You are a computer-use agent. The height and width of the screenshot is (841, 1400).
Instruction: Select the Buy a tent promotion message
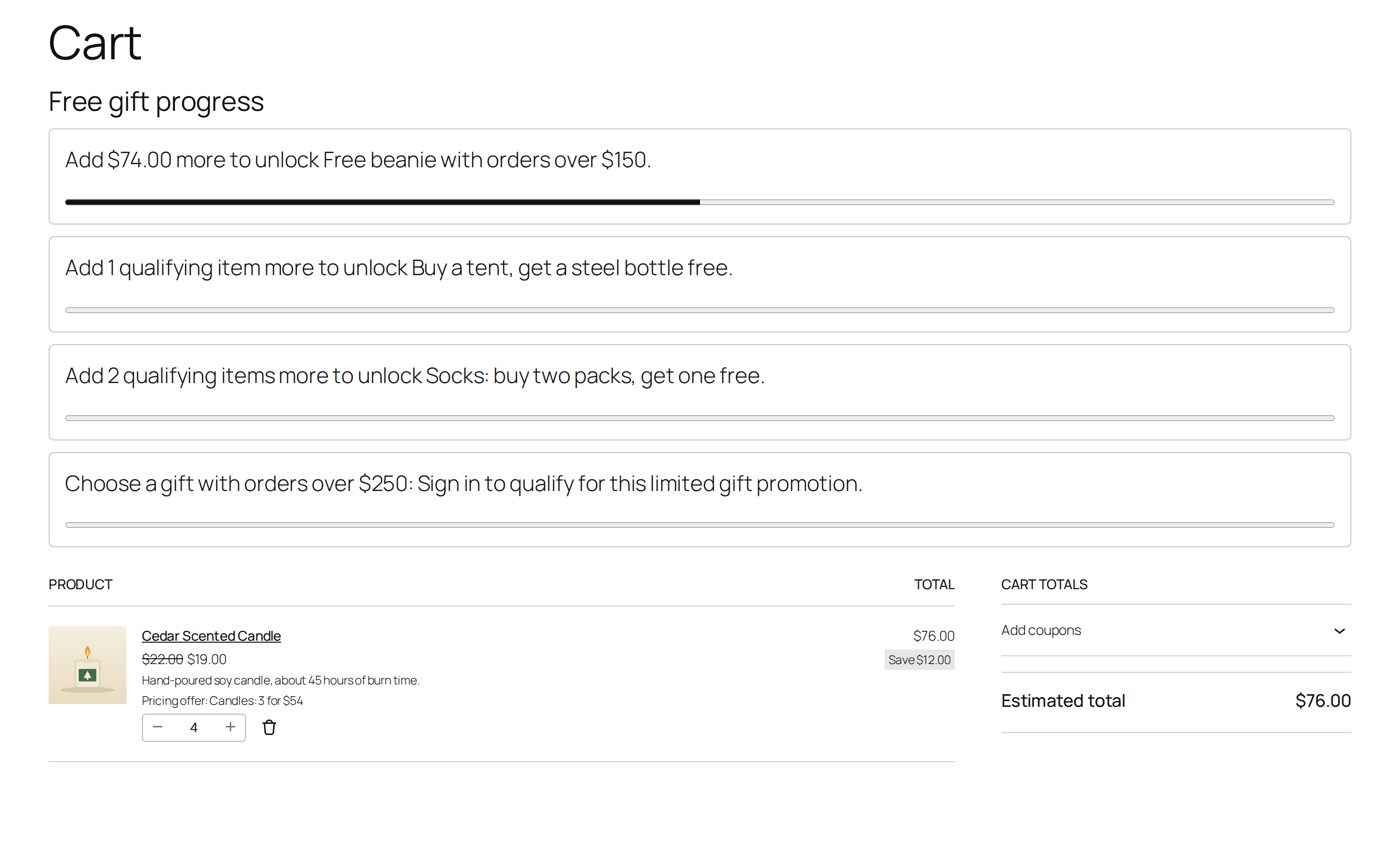tap(399, 268)
